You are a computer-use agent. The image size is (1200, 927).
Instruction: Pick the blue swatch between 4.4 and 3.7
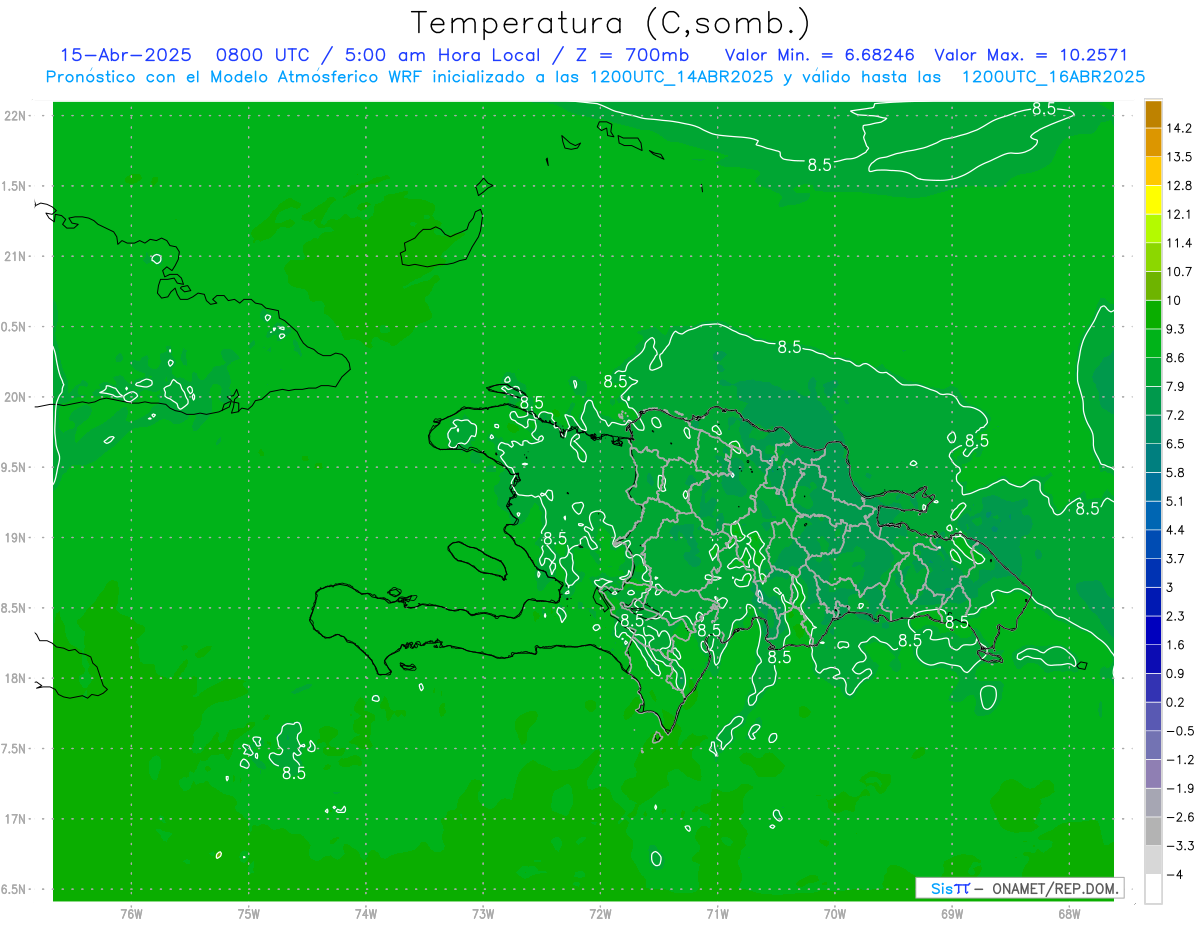(x=1153, y=544)
